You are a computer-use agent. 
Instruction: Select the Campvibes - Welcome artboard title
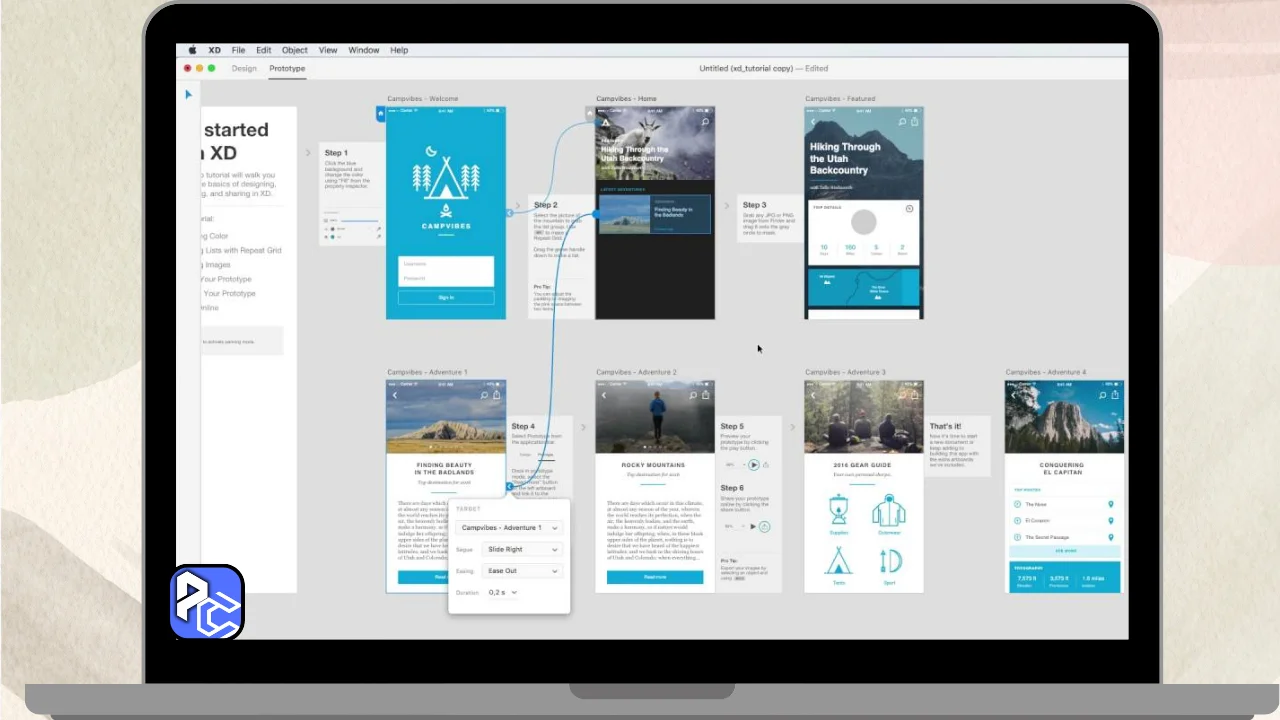pyautogui.click(x=422, y=99)
